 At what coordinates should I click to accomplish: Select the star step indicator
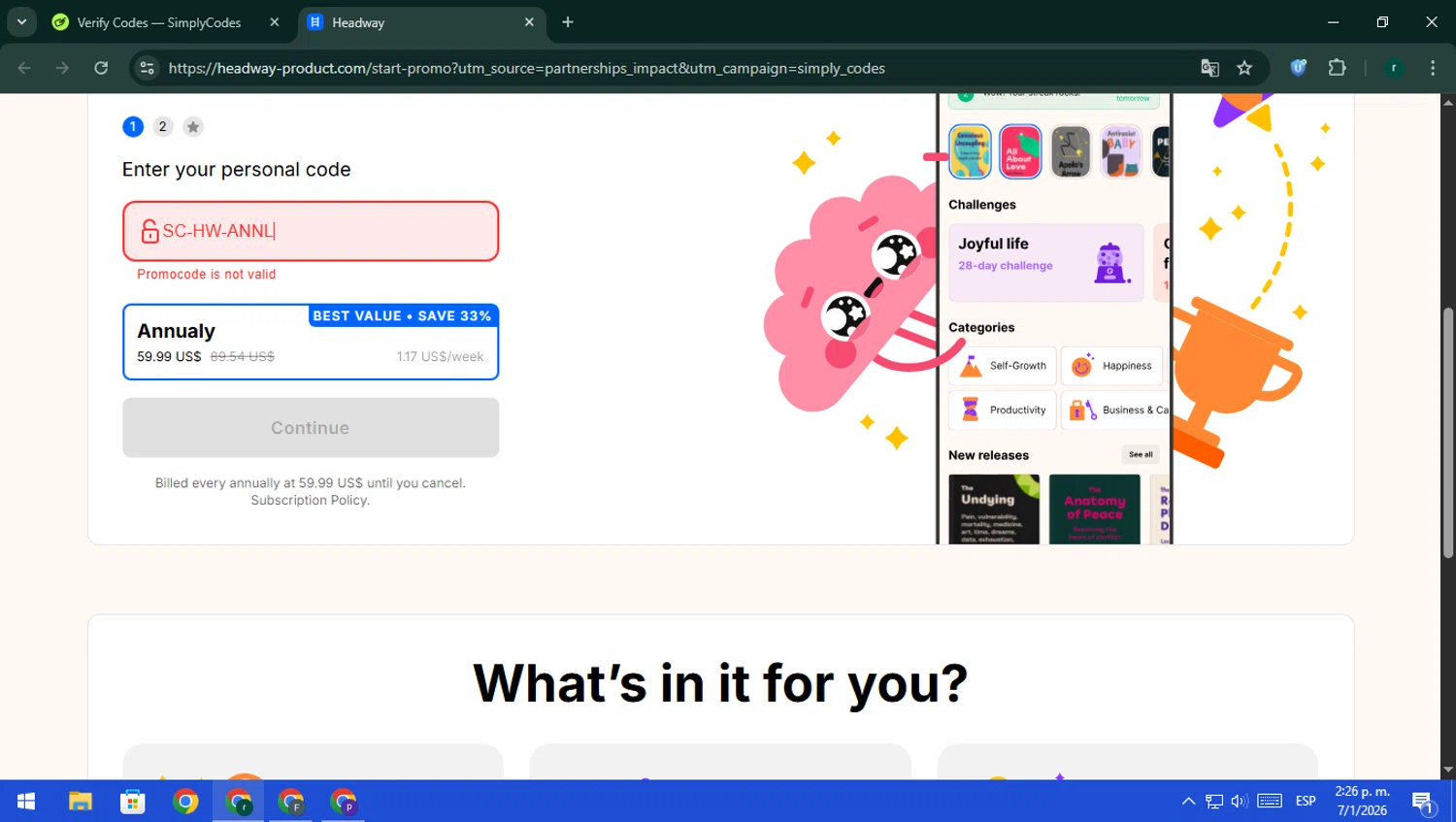pos(193,126)
